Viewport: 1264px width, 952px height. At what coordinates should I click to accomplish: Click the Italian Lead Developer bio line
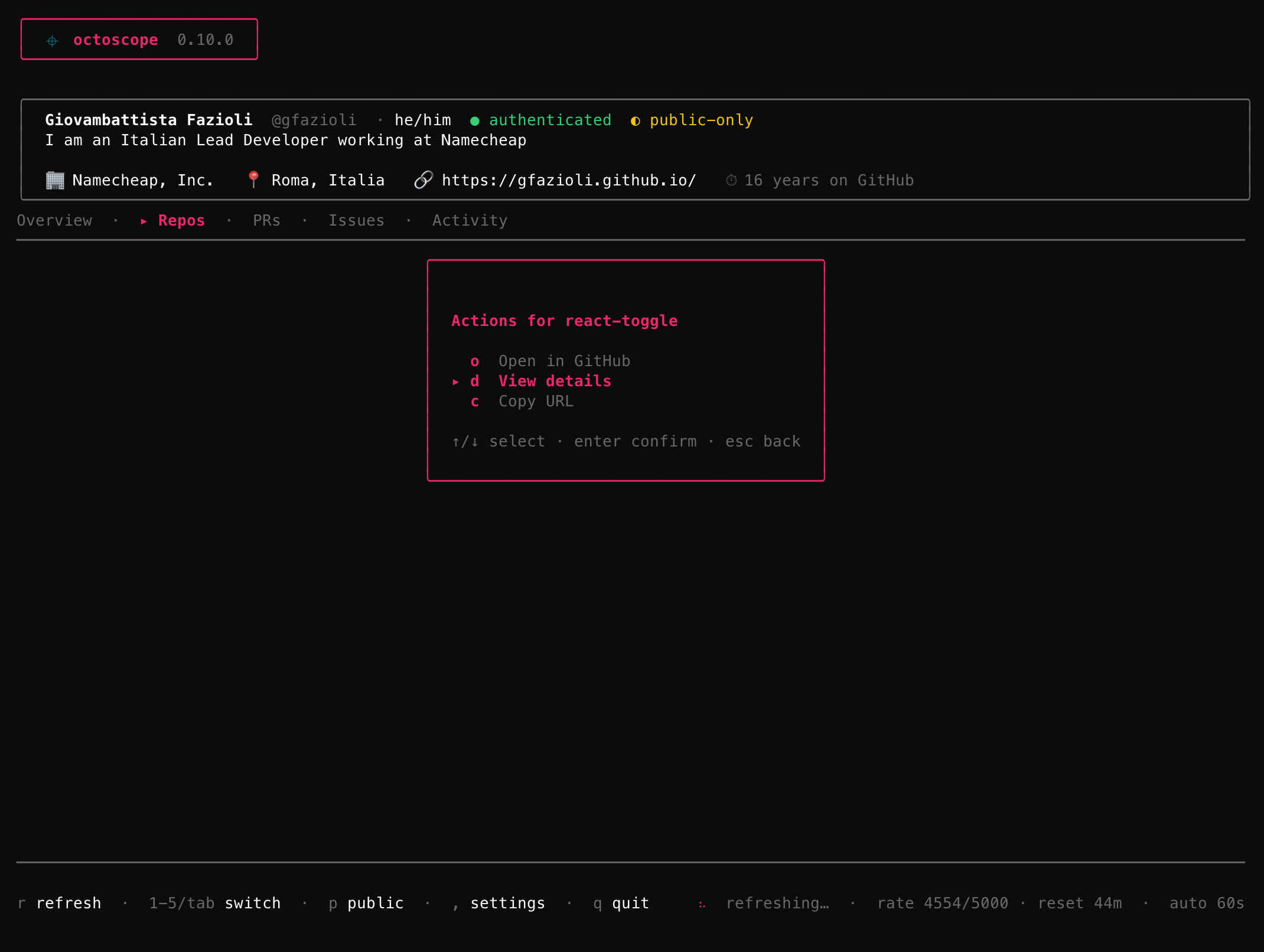point(285,140)
